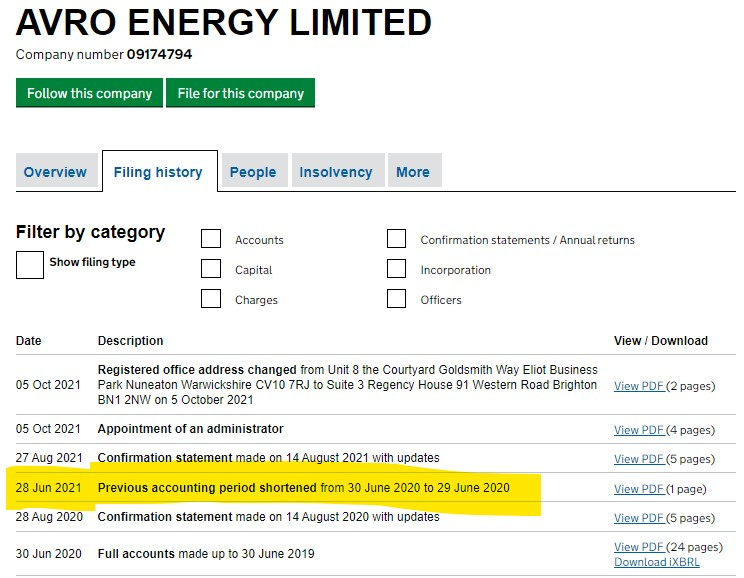Check Confirmation statements / Annual returns box
The height and width of the screenshot is (578, 744).
(396, 239)
